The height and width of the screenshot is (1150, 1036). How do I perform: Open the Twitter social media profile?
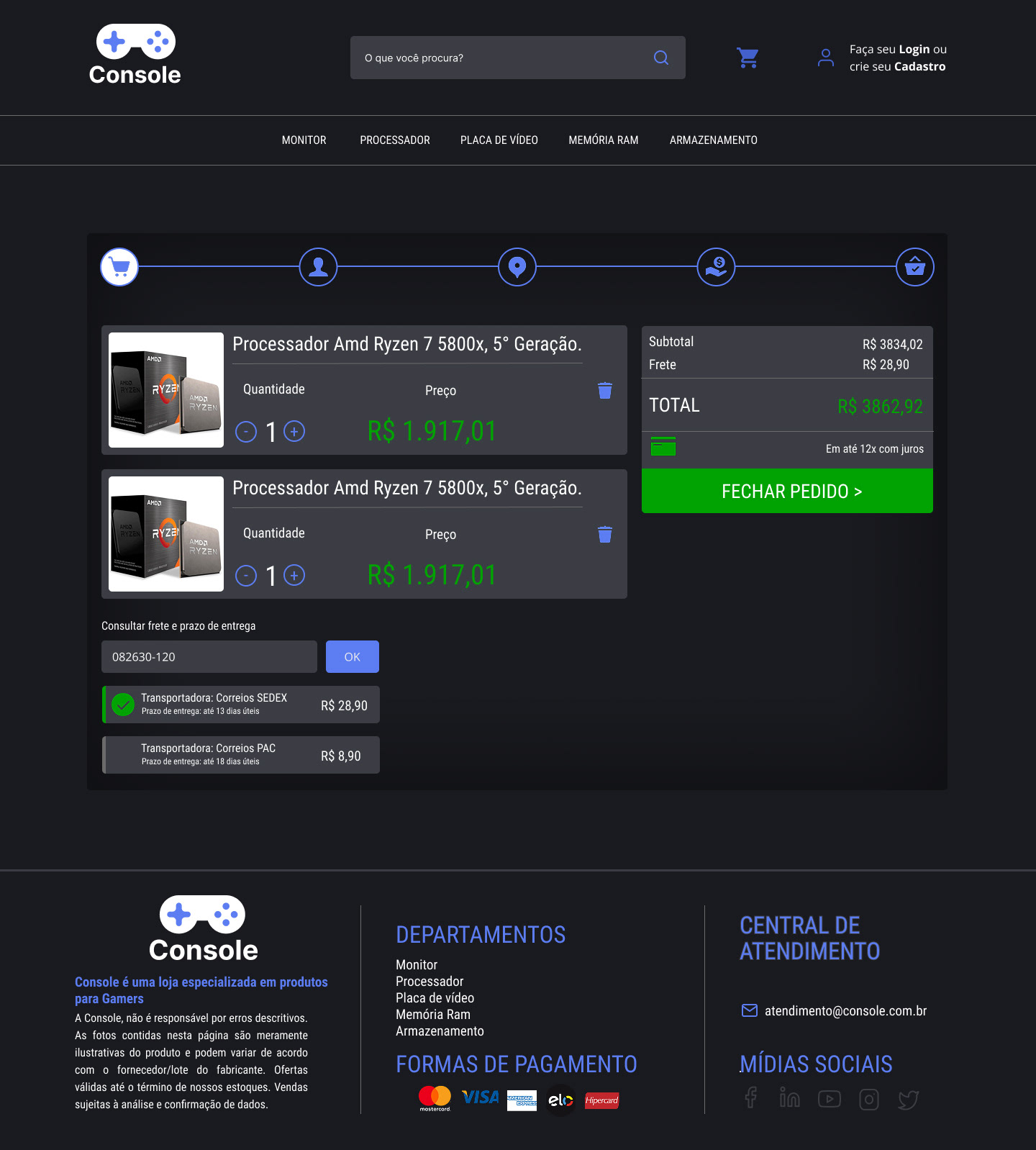pos(909,1099)
